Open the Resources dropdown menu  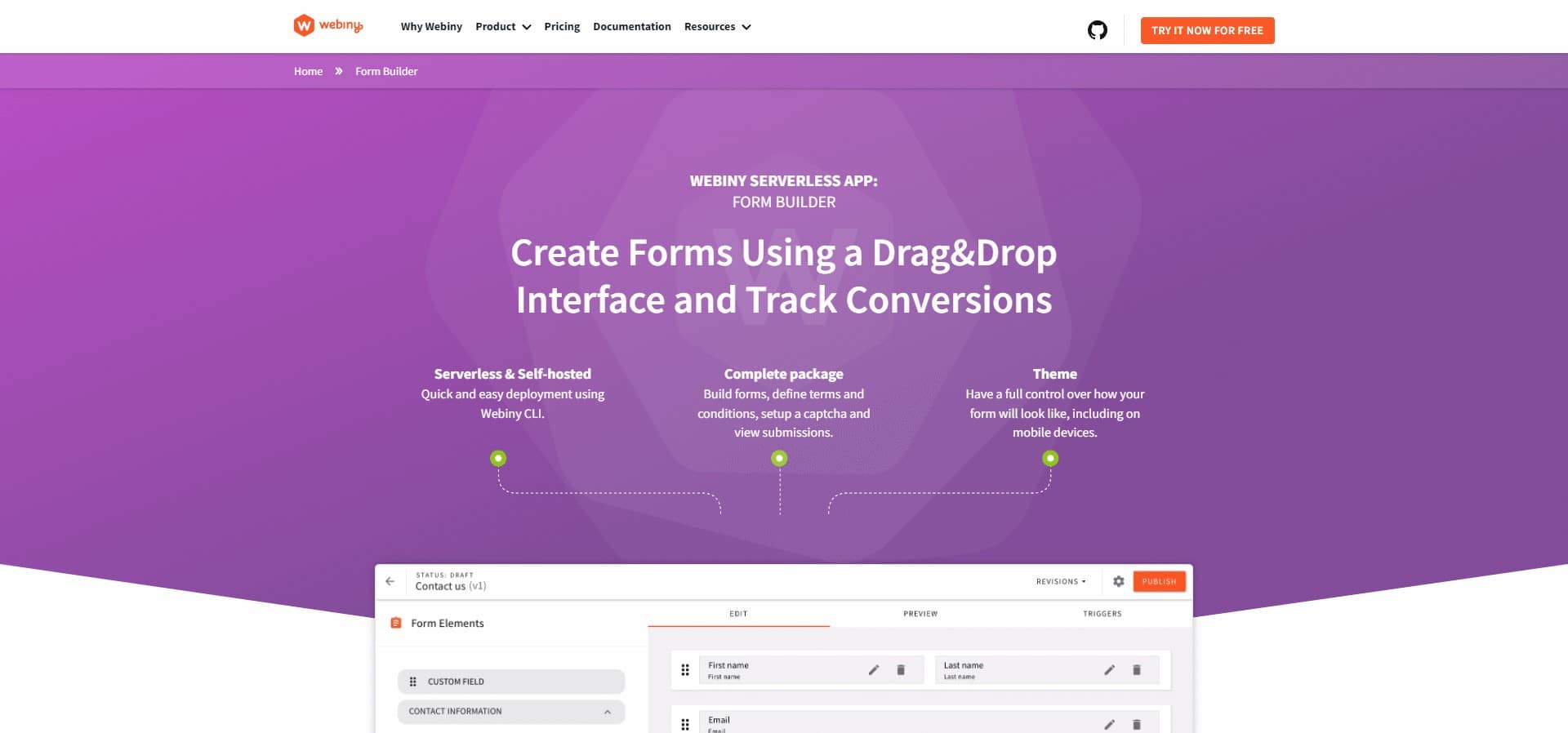(717, 27)
